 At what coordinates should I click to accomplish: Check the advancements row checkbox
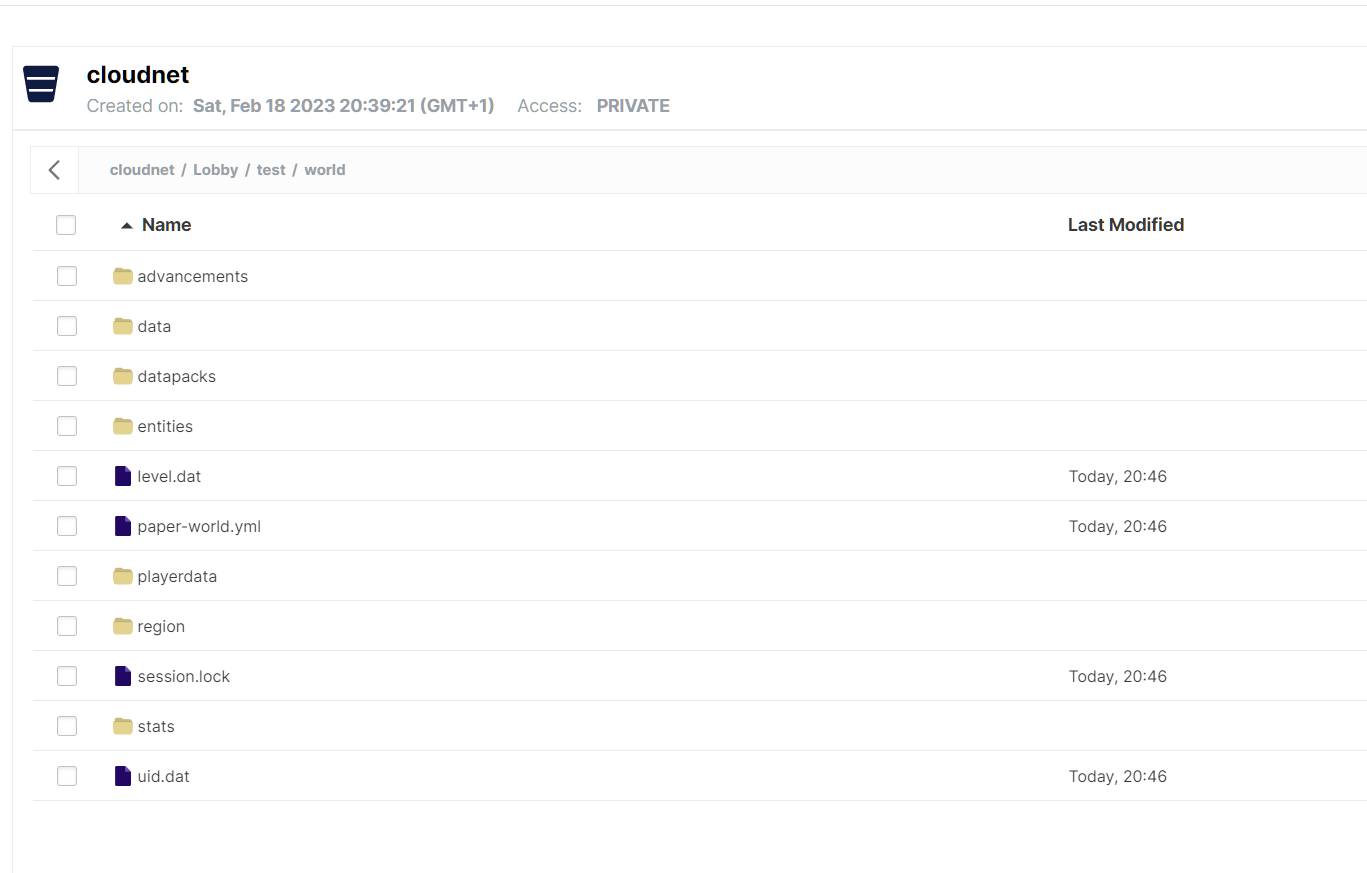pyautogui.click(x=67, y=276)
